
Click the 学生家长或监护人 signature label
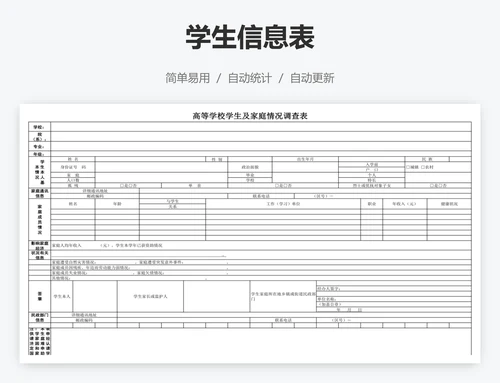click(x=150, y=296)
